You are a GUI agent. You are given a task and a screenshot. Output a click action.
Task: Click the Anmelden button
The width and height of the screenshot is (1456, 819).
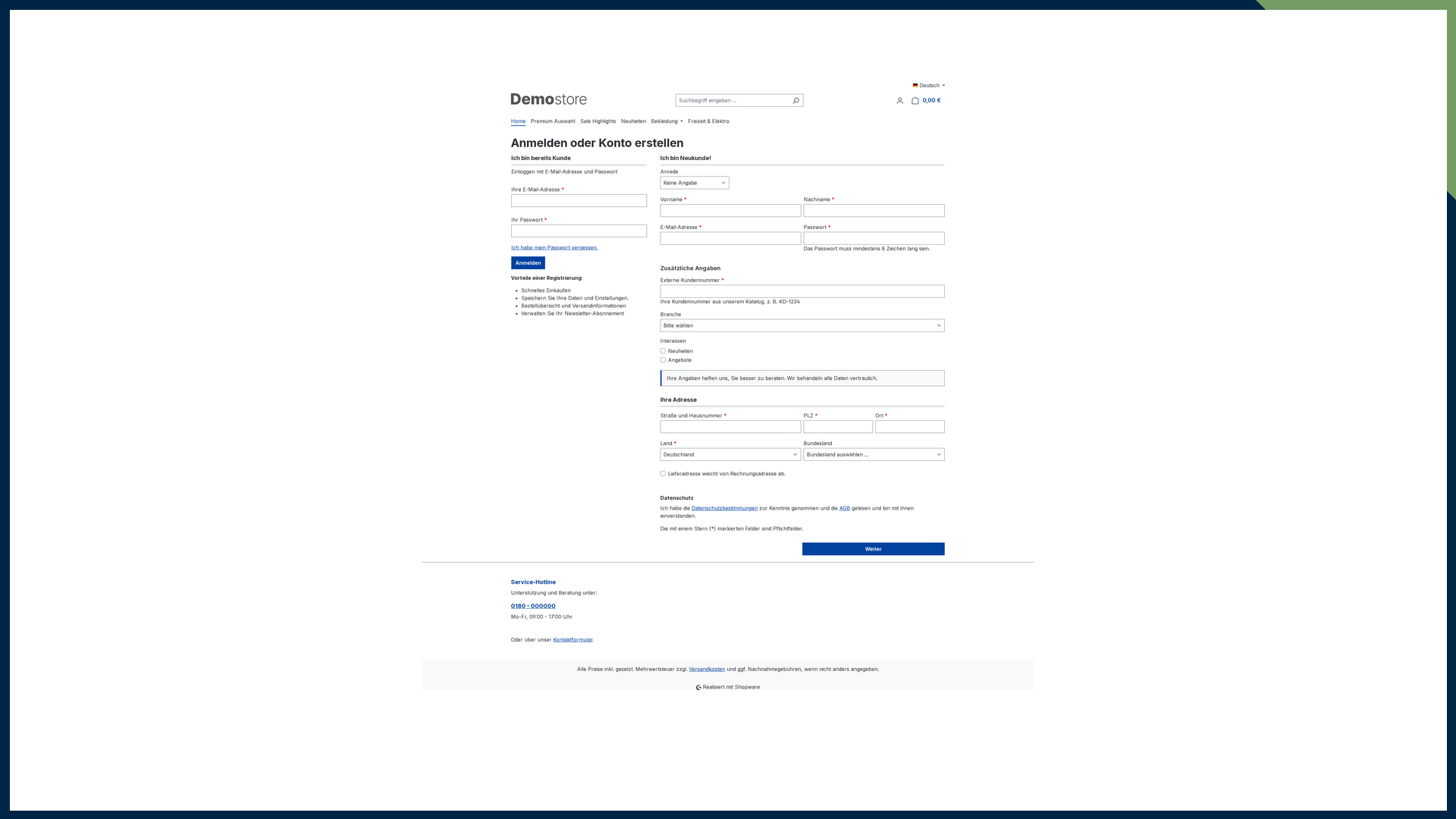coord(528,263)
